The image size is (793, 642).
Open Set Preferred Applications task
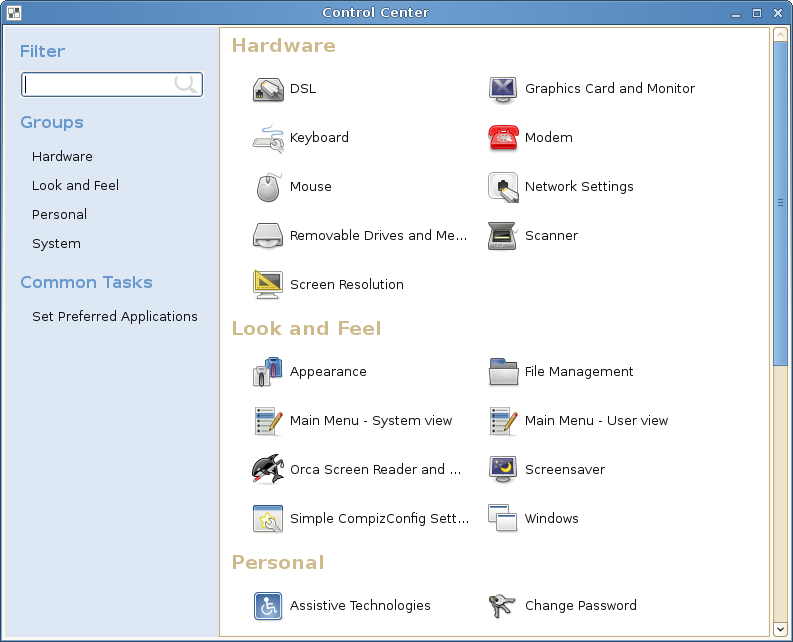tap(115, 317)
